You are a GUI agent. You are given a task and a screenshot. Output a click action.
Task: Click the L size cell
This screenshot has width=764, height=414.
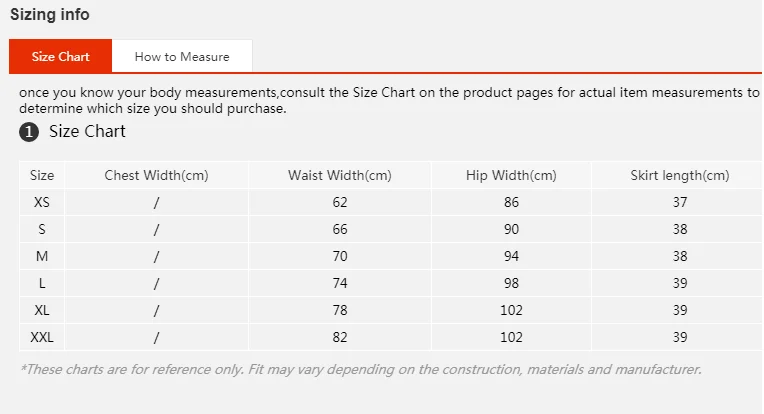click(x=42, y=283)
